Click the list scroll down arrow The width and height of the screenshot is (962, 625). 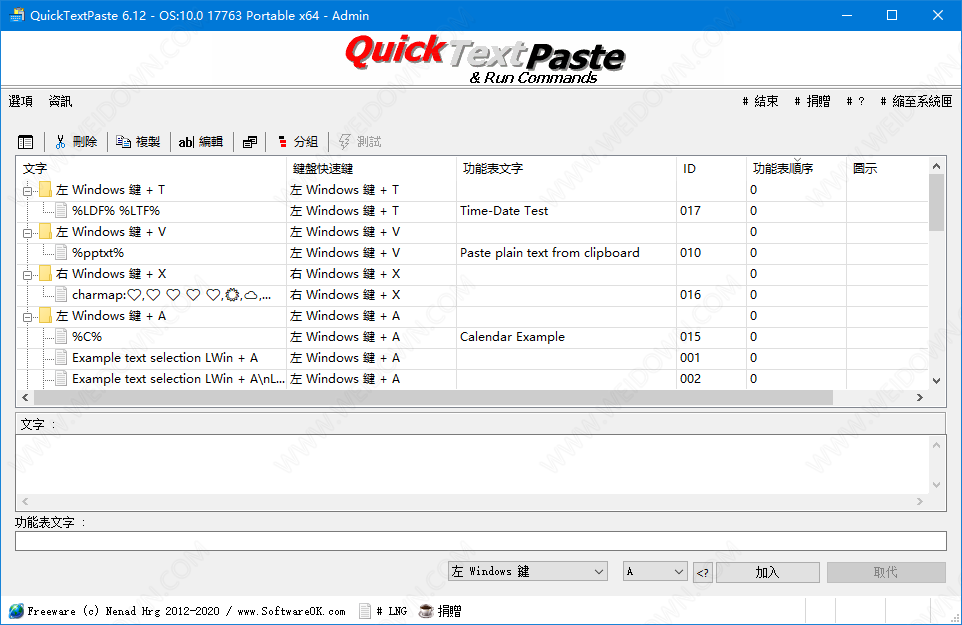pyautogui.click(x=936, y=381)
